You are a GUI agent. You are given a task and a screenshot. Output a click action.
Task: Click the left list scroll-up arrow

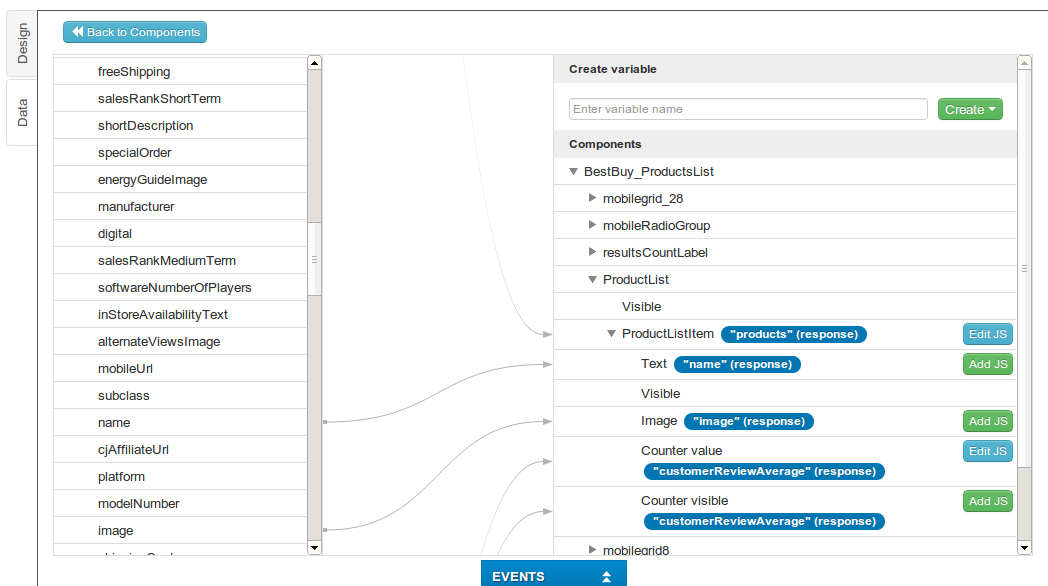314,63
